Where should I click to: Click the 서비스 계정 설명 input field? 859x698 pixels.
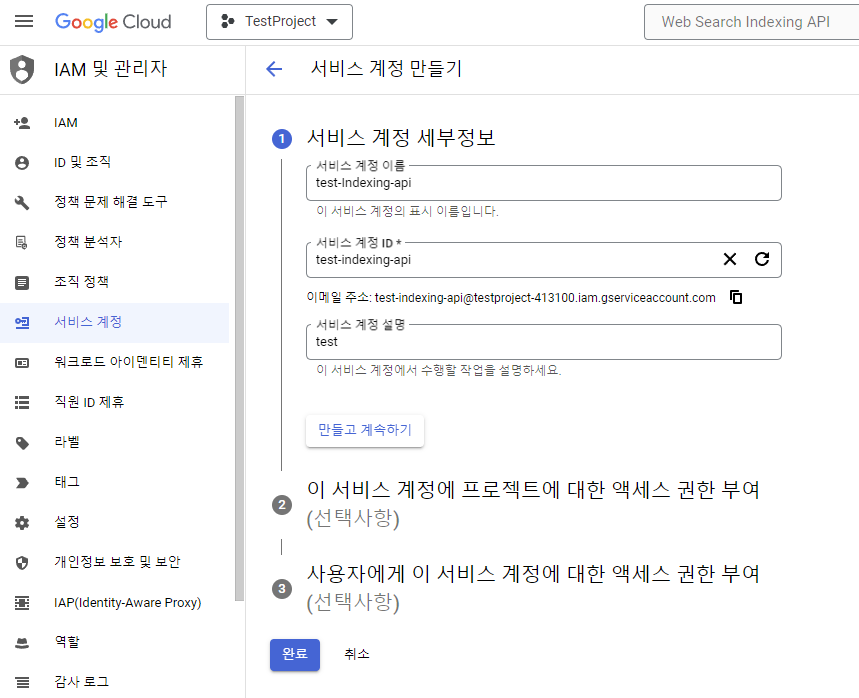(x=543, y=342)
